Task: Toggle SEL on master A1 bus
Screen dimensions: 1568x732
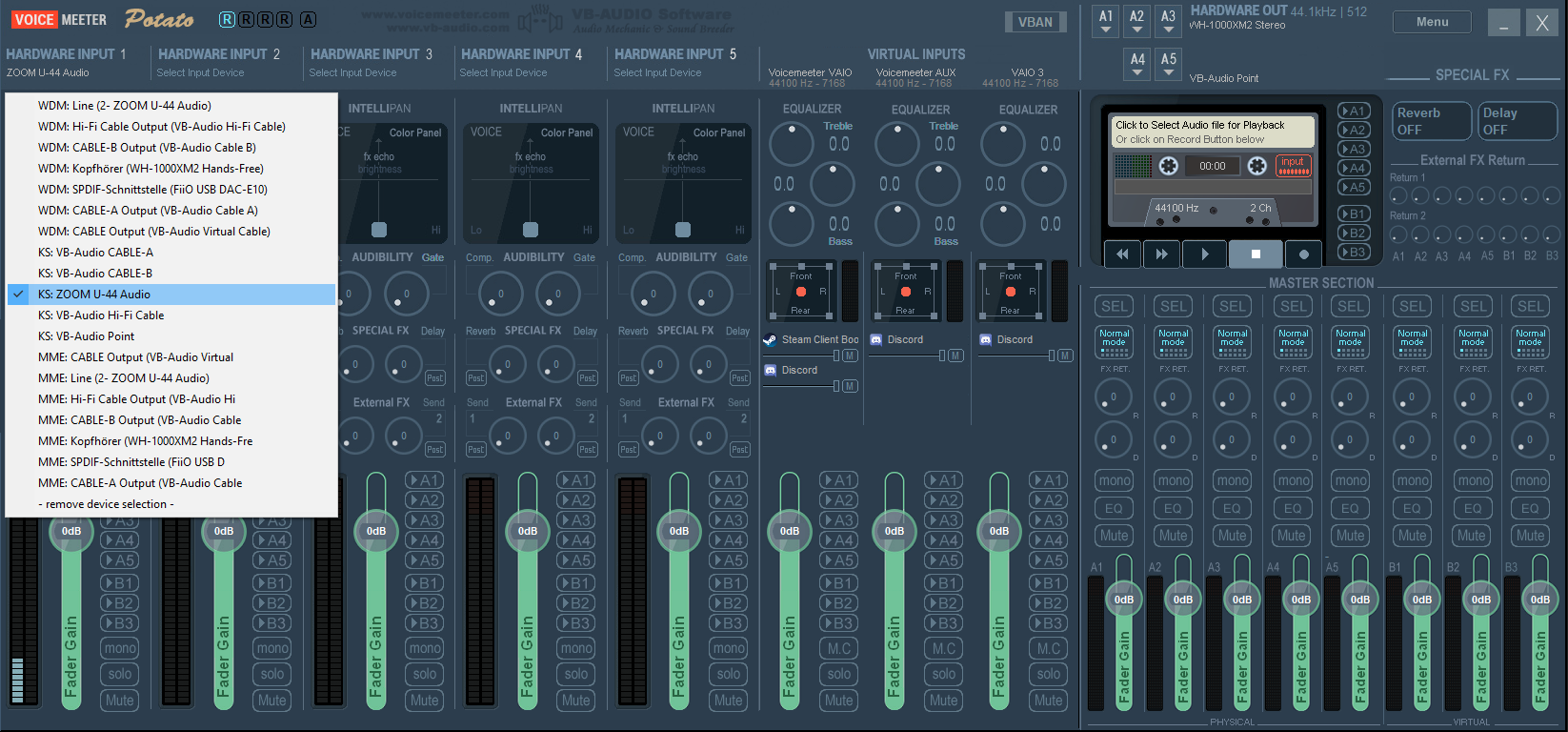Action: pos(1115,306)
